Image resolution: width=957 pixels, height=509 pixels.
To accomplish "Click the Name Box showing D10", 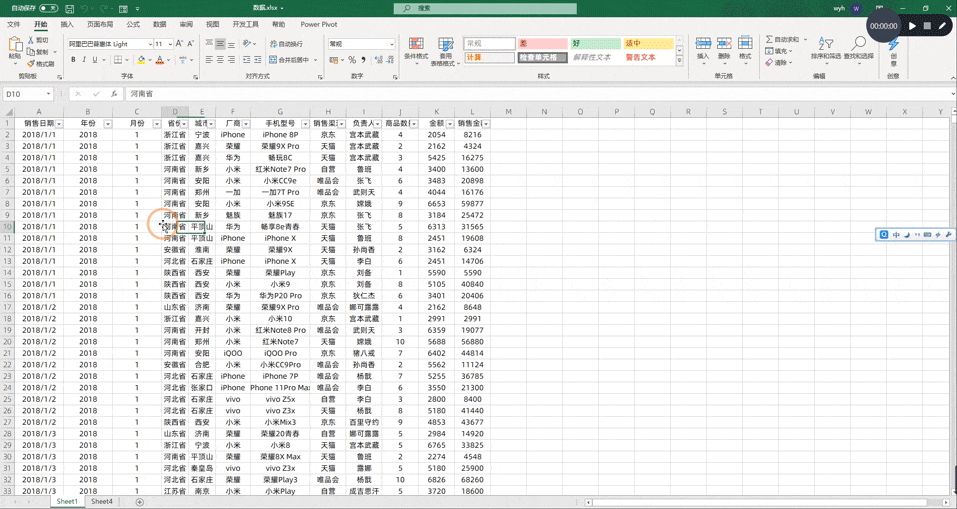I will (x=28, y=94).
